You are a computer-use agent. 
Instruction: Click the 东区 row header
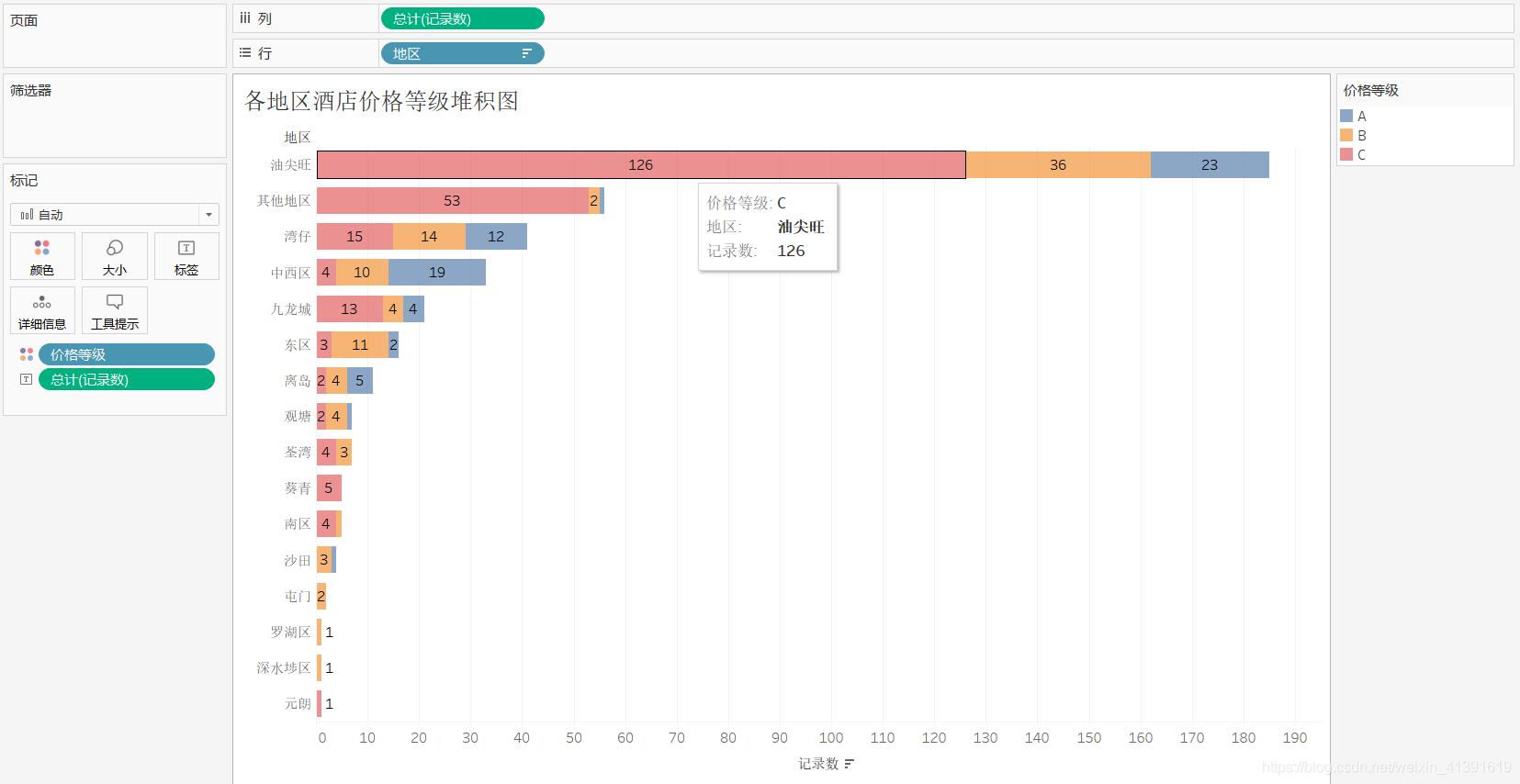click(298, 345)
